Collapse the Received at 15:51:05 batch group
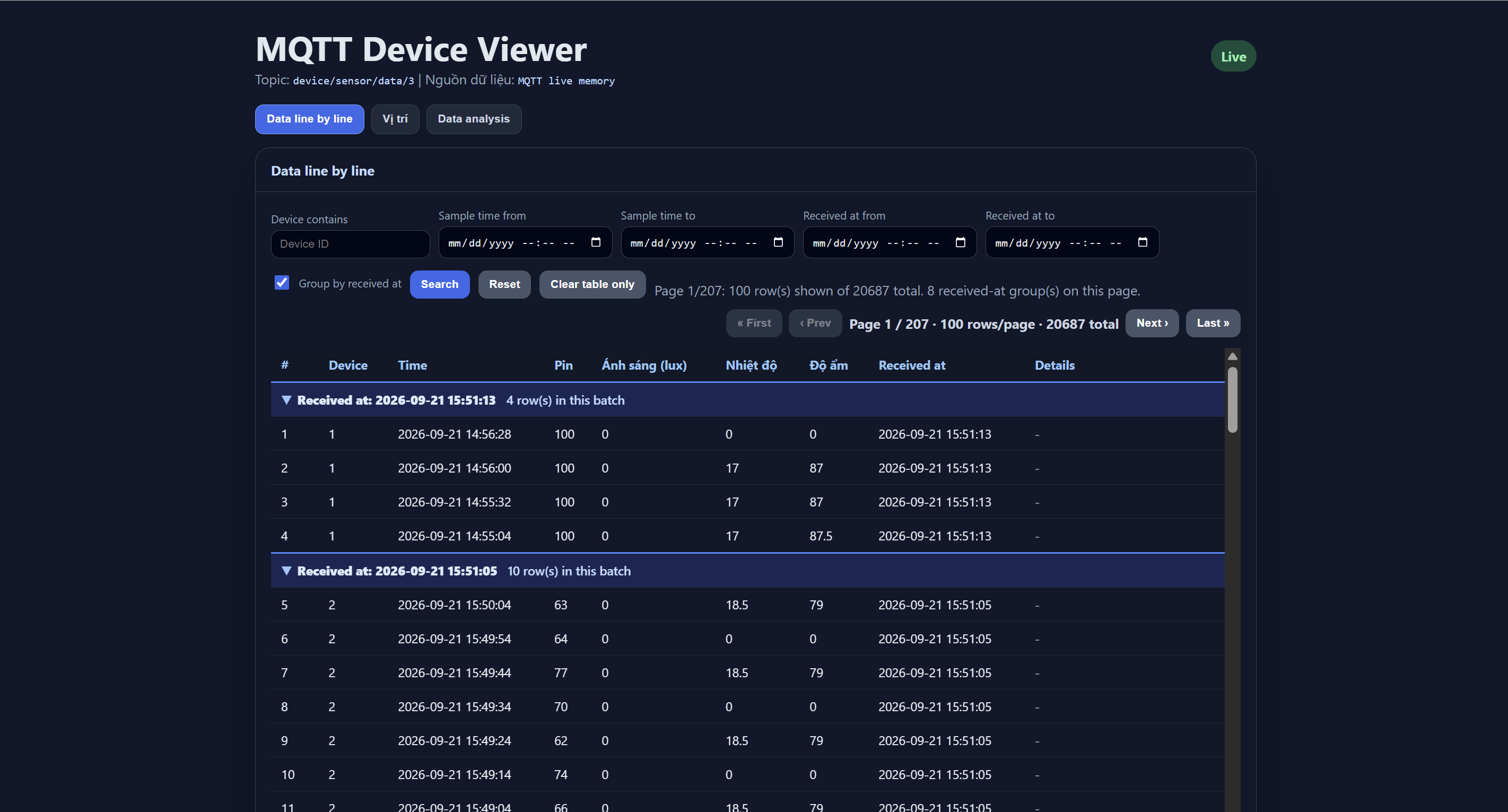The width and height of the screenshot is (1508, 812). click(286, 571)
